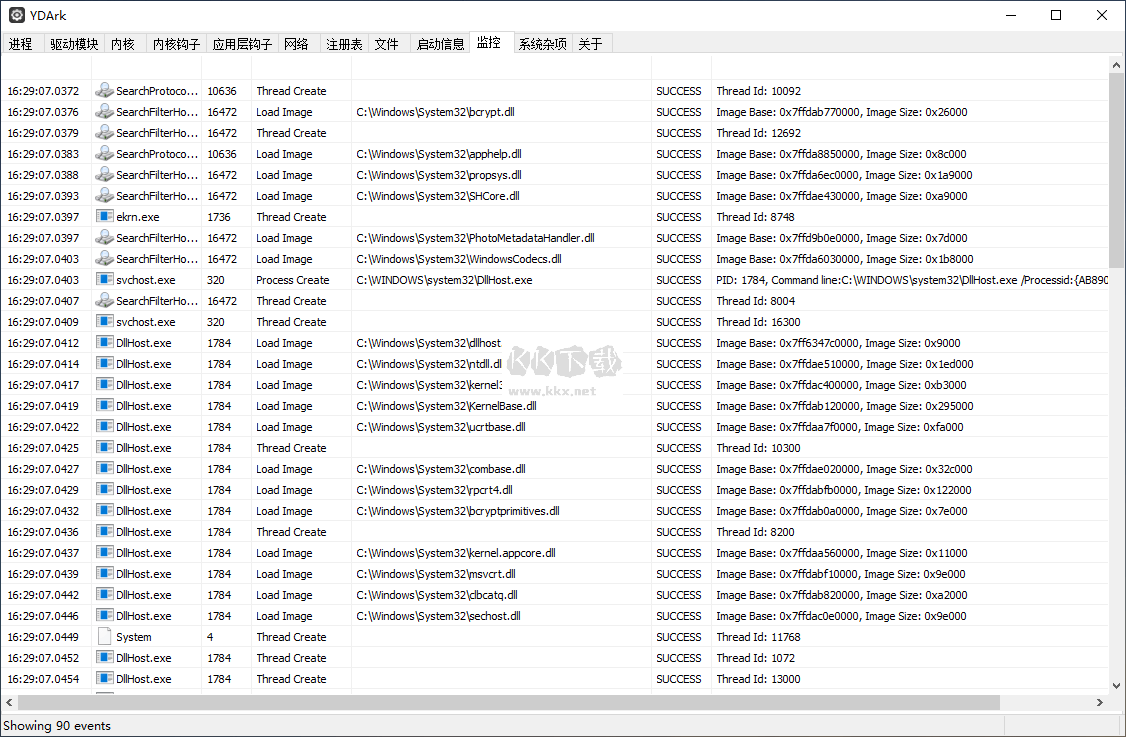Click the SearchFilterHost icon on the bcrypt.dll row
1126x737 pixels.
pyautogui.click(x=104, y=112)
